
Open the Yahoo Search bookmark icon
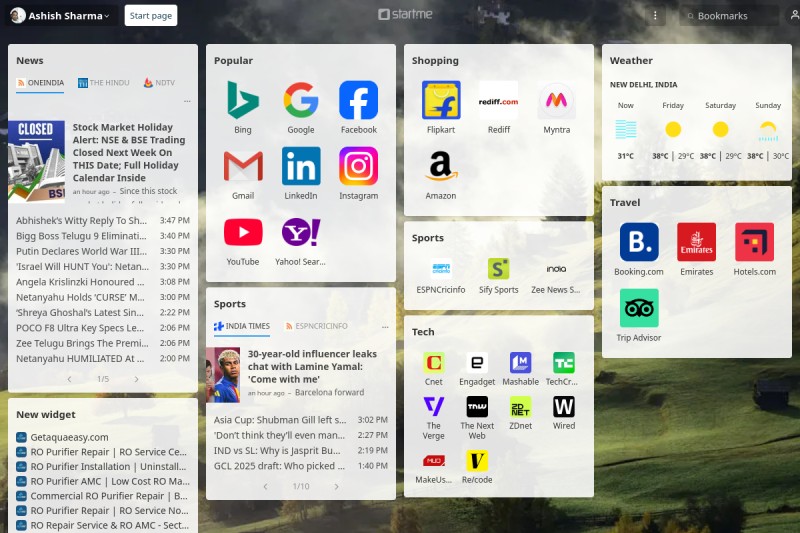pyautogui.click(x=301, y=232)
